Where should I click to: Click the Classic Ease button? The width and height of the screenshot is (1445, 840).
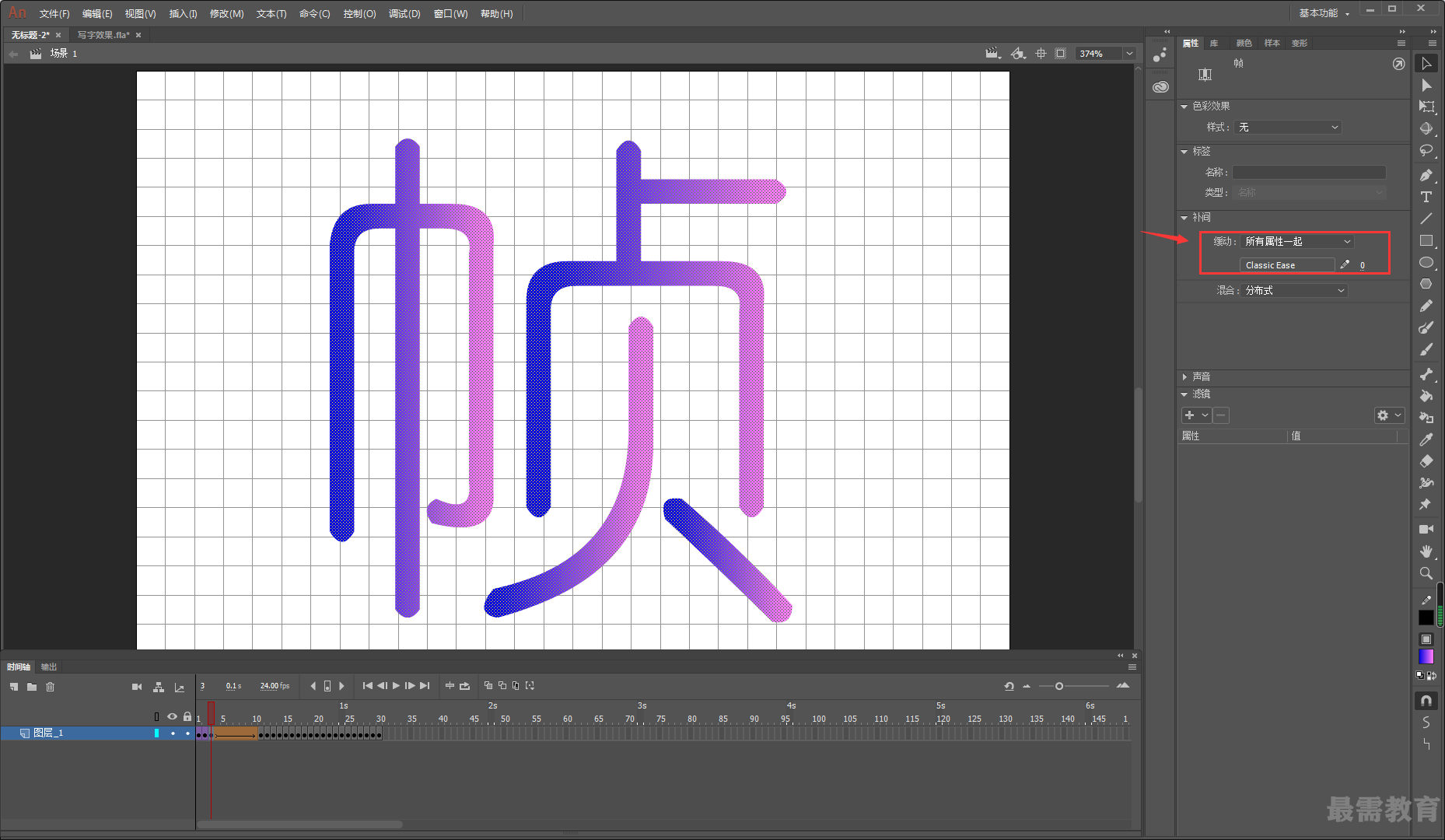click(1287, 264)
